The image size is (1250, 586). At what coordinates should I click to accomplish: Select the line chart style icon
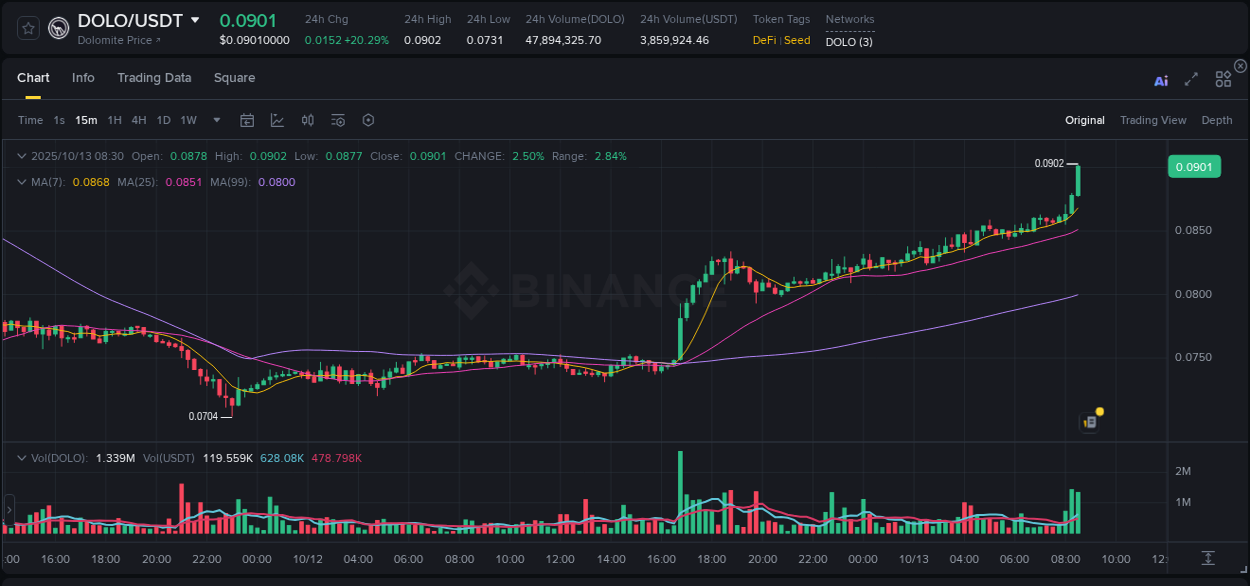tap(275, 120)
